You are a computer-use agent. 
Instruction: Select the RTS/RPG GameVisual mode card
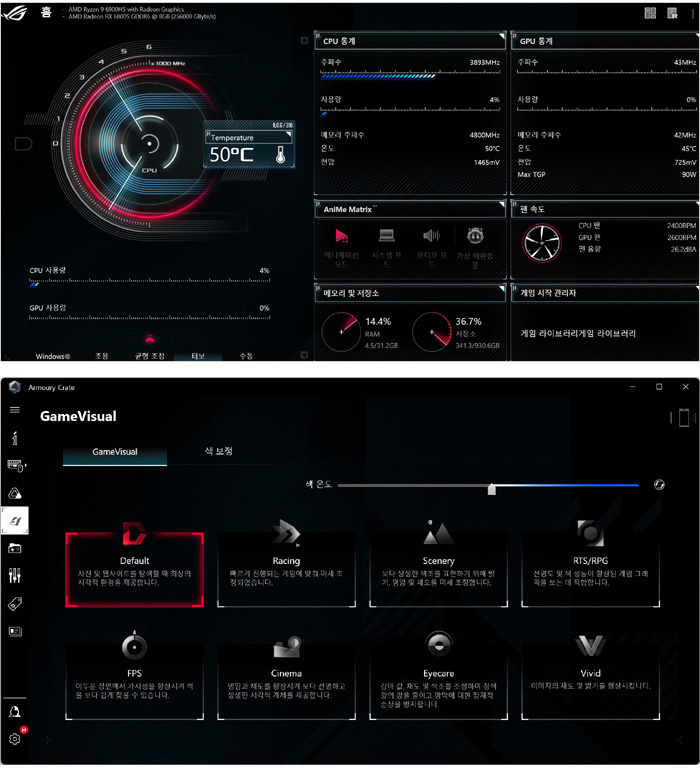(590, 570)
